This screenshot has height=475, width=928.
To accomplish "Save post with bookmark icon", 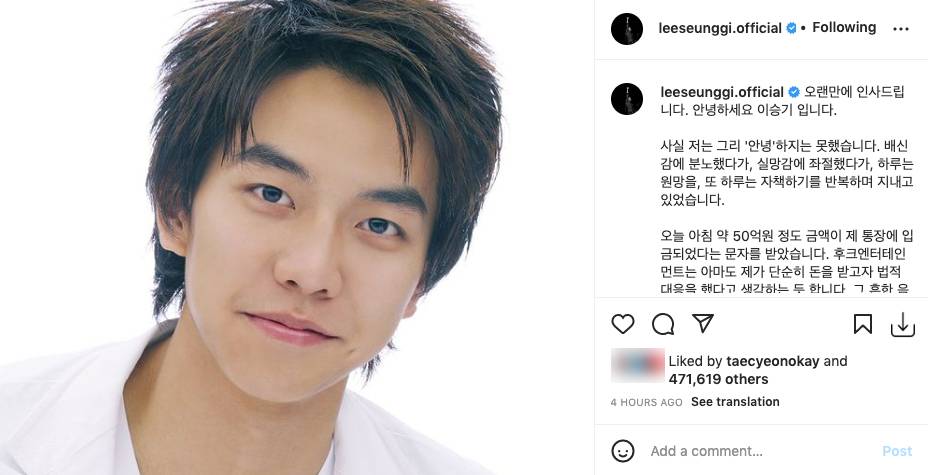I will tap(863, 324).
